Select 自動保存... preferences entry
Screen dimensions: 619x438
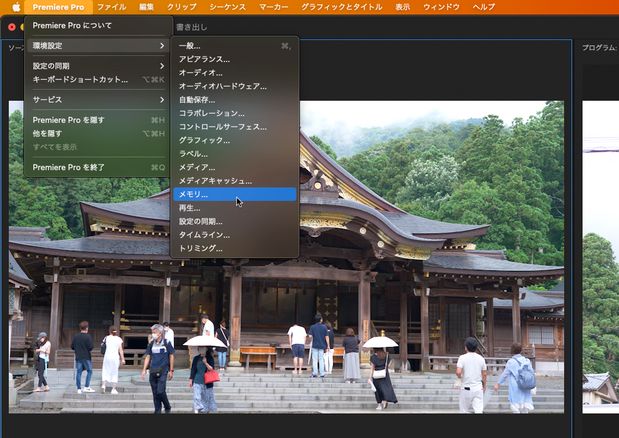click(x=198, y=100)
